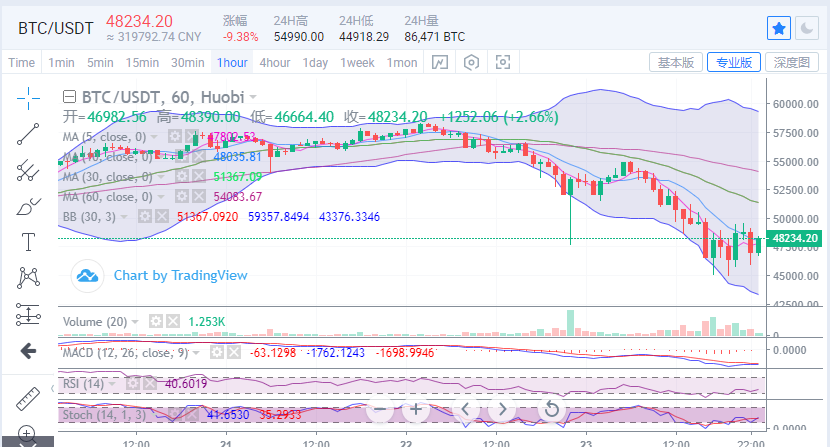Remove the MACD indicator

[233, 352]
